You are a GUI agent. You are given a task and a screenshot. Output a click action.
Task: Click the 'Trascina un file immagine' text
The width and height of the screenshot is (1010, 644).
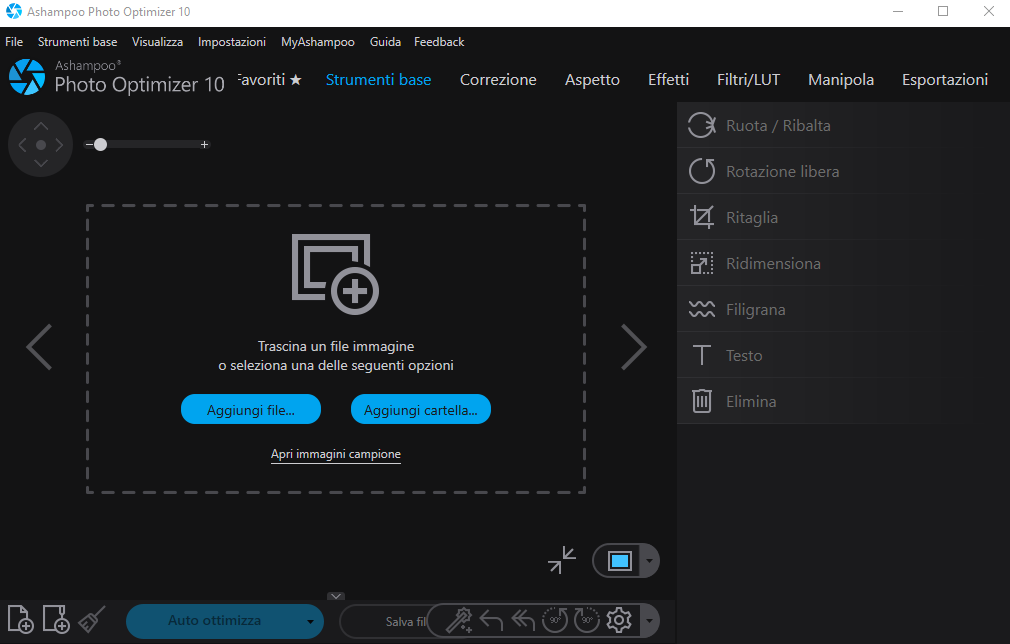coord(336,346)
